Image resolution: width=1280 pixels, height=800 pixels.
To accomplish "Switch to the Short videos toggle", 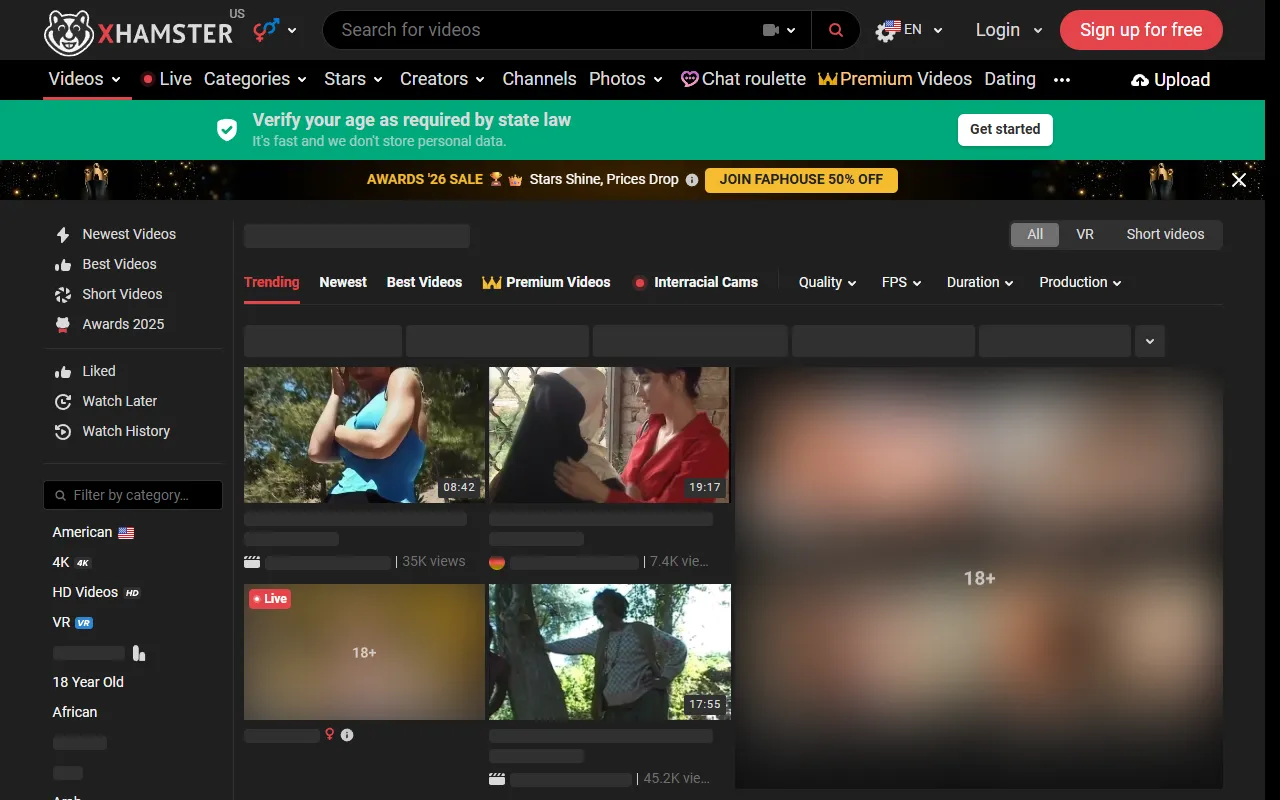I will coord(1165,234).
